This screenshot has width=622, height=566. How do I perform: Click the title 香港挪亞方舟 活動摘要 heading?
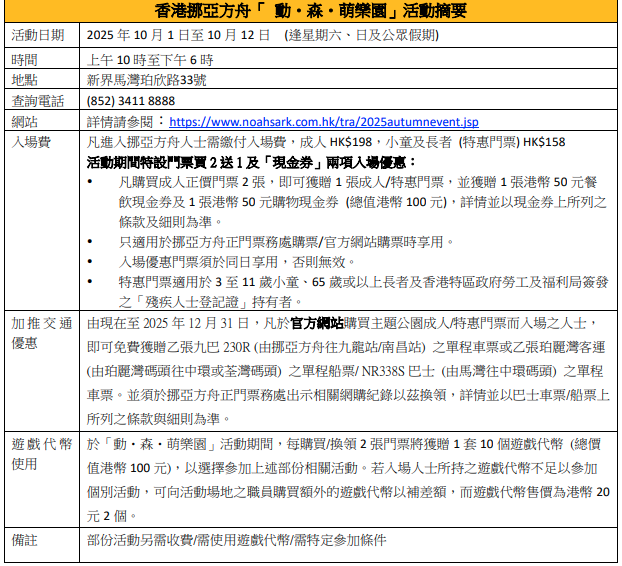click(x=311, y=11)
